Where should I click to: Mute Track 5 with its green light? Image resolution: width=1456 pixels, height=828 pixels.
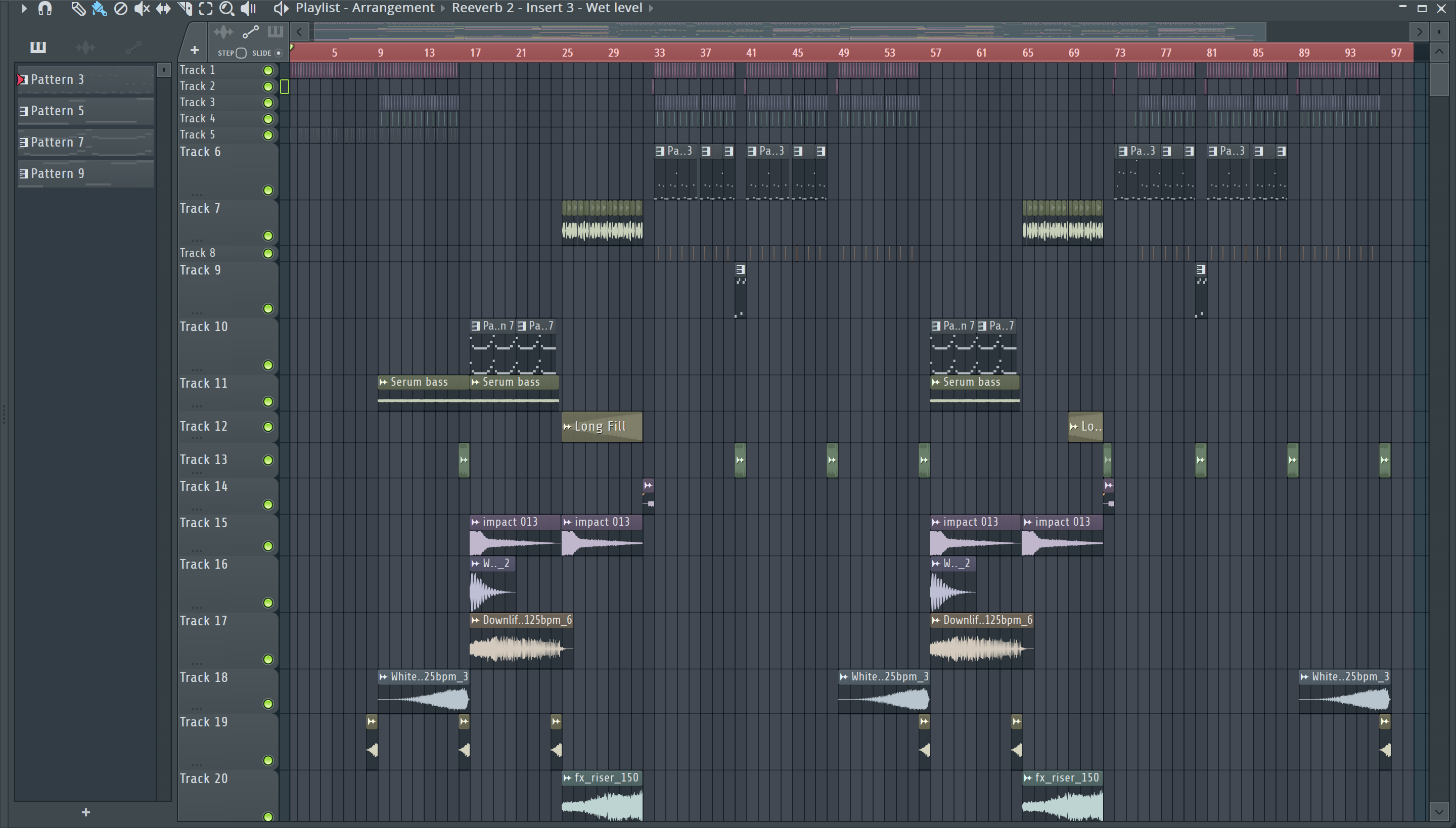point(268,135)
